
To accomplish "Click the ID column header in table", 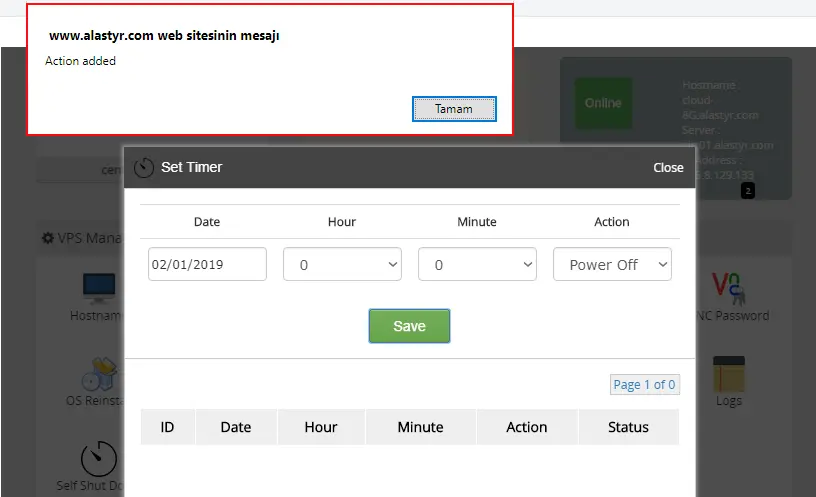I will [x=168, y=427].
